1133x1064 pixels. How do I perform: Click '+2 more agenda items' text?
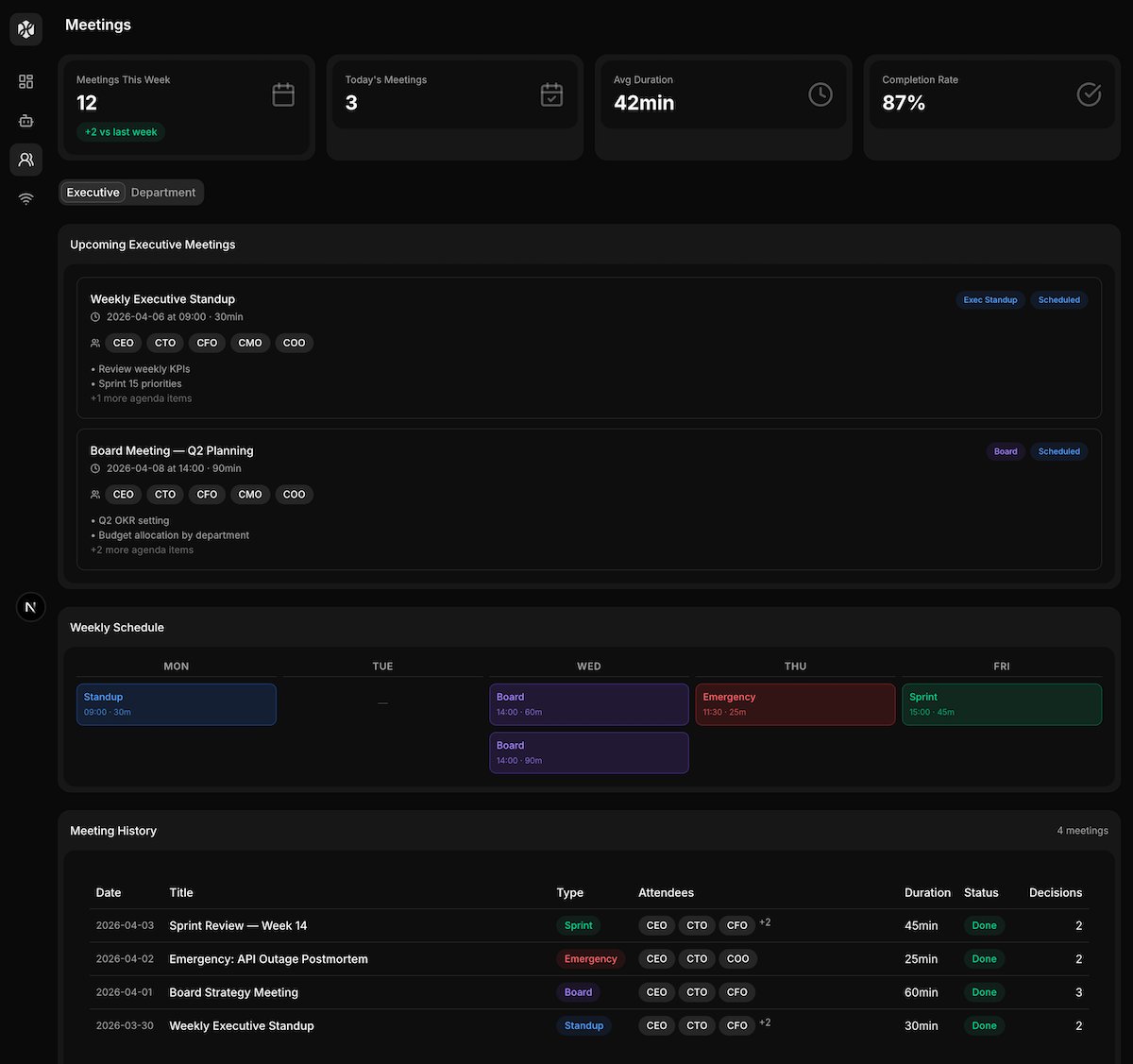tap(142, 549)
